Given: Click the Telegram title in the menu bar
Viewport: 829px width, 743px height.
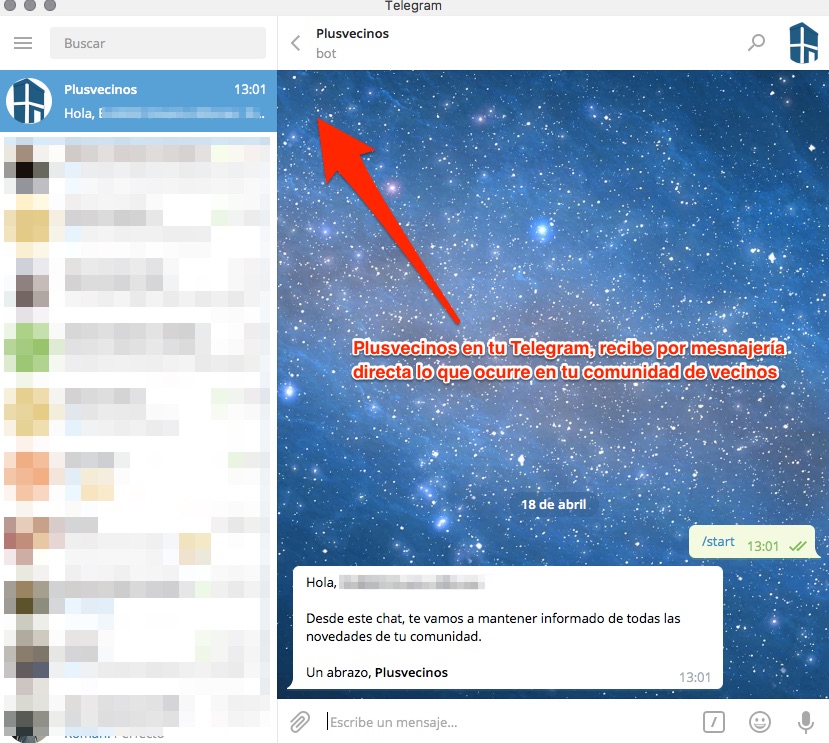Looking at the screenshot, I should [414, 6].
